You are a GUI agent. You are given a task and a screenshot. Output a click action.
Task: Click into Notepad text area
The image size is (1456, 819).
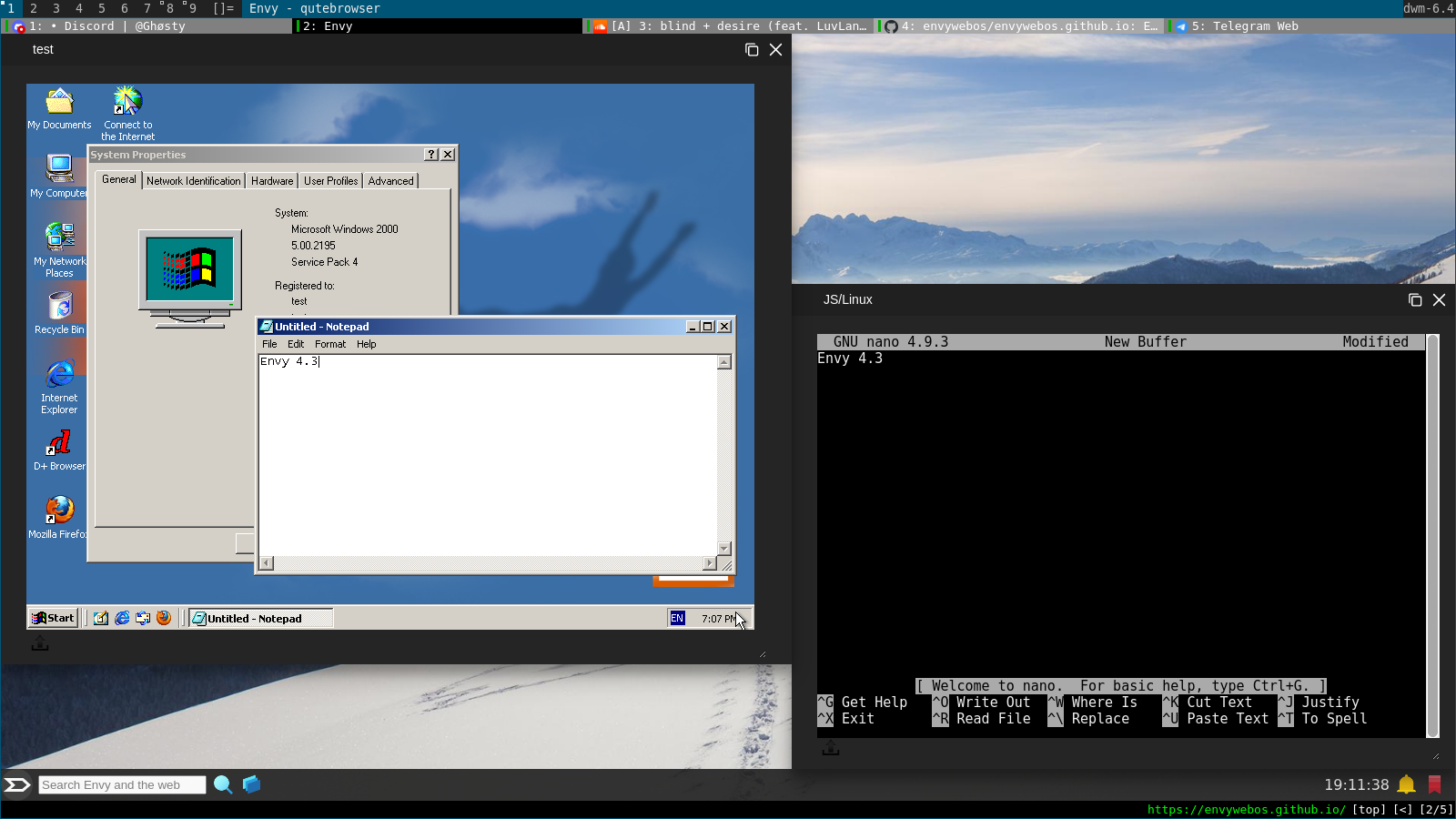488,455
